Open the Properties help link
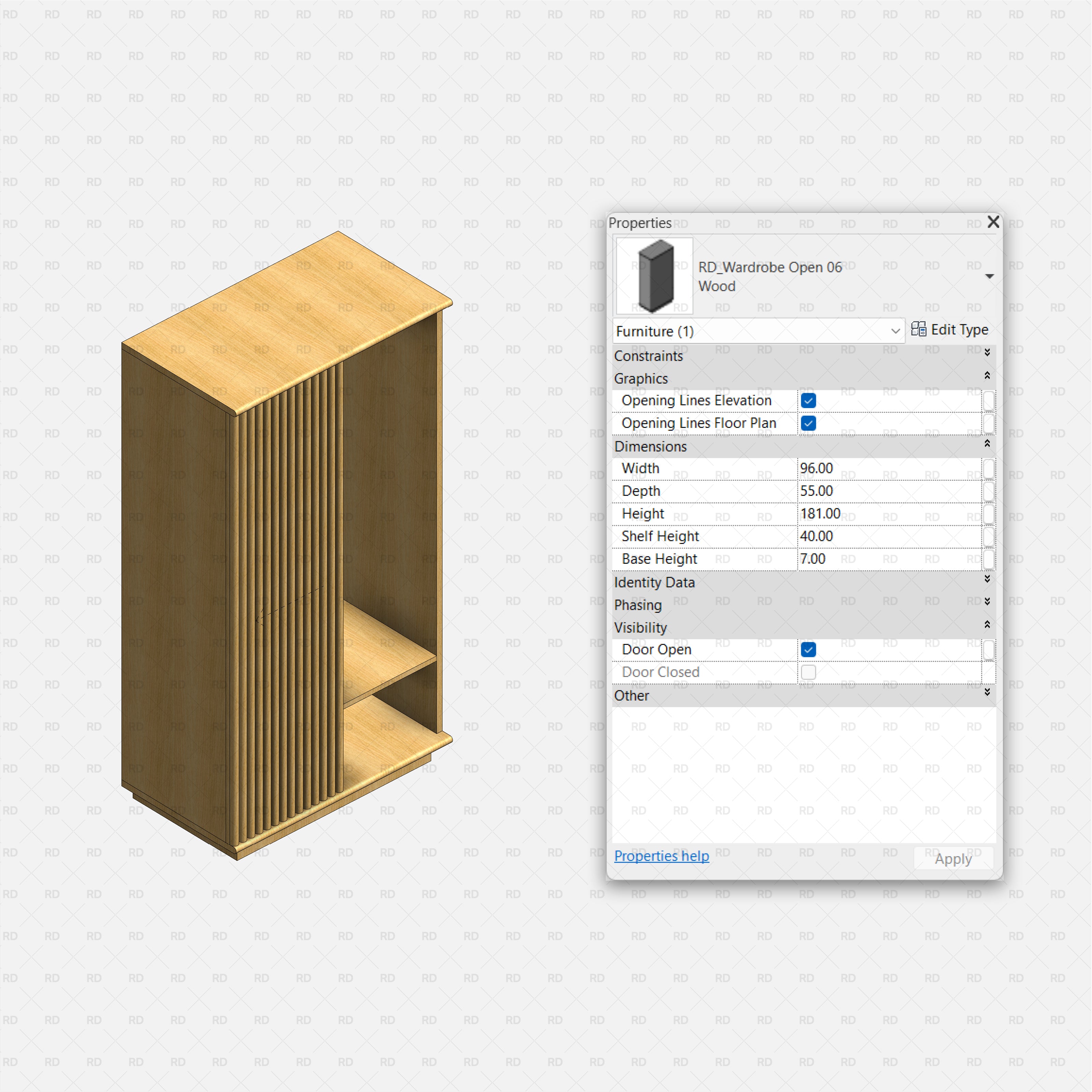Screen dimensions: 1092x1092 (661, 856)
